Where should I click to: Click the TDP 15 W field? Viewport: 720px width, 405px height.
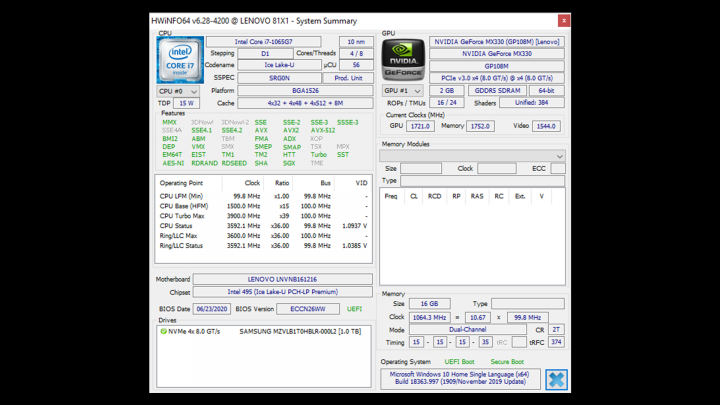point(186,103)
